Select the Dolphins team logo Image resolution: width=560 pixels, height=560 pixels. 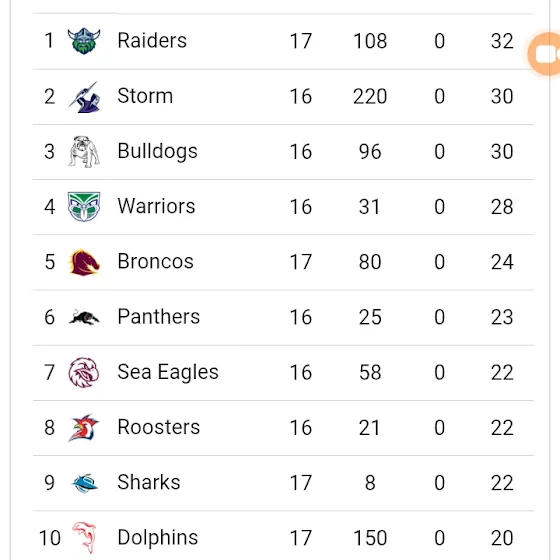85,538
